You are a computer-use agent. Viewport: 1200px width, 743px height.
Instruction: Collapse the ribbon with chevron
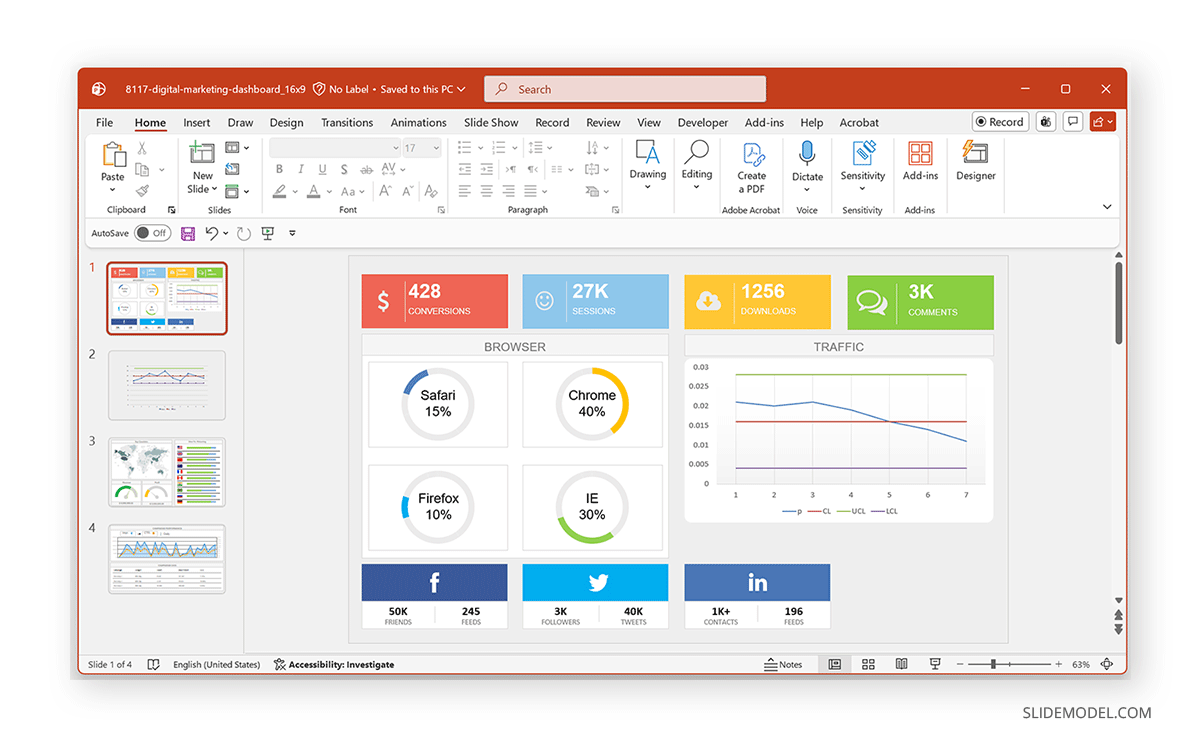1107,207
